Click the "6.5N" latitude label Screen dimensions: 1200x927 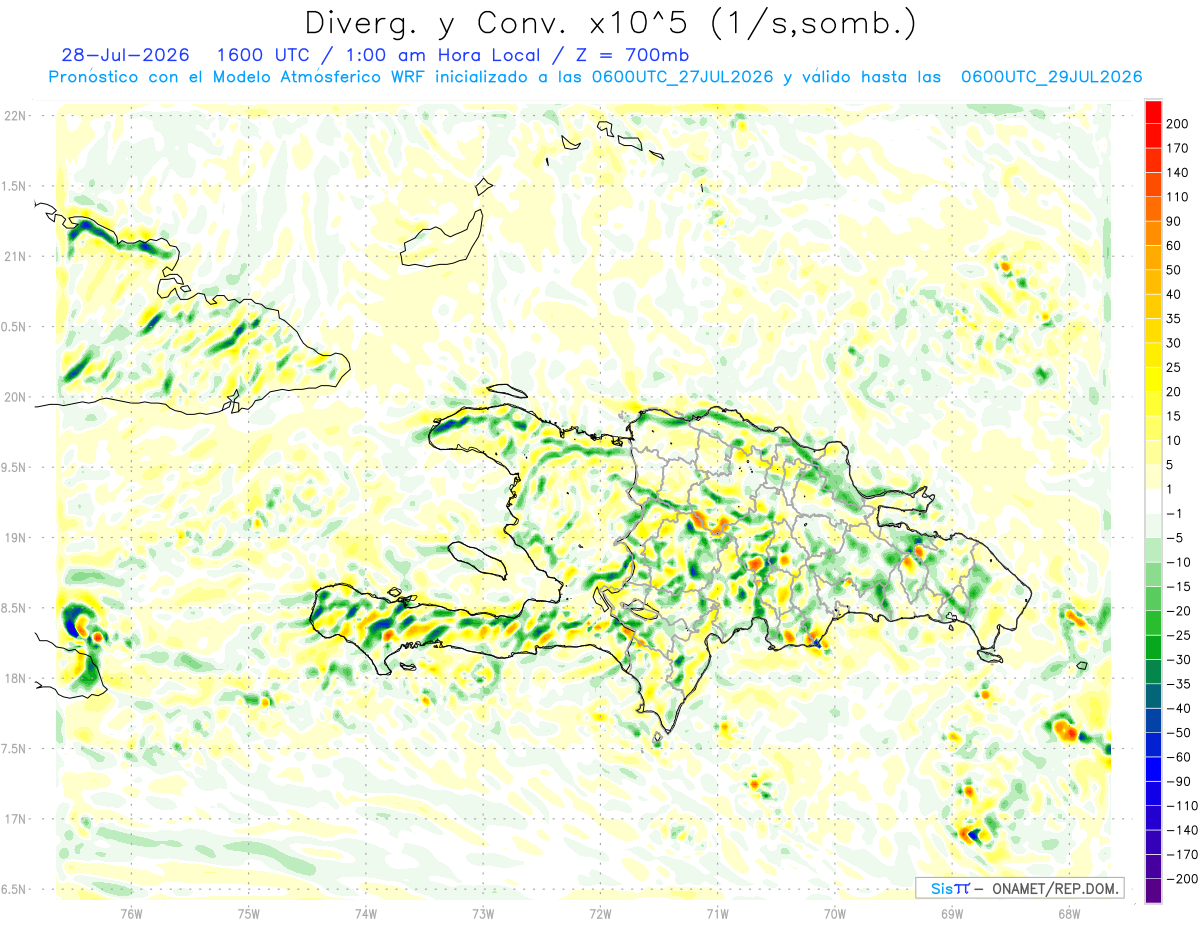(x=14, y=889)
